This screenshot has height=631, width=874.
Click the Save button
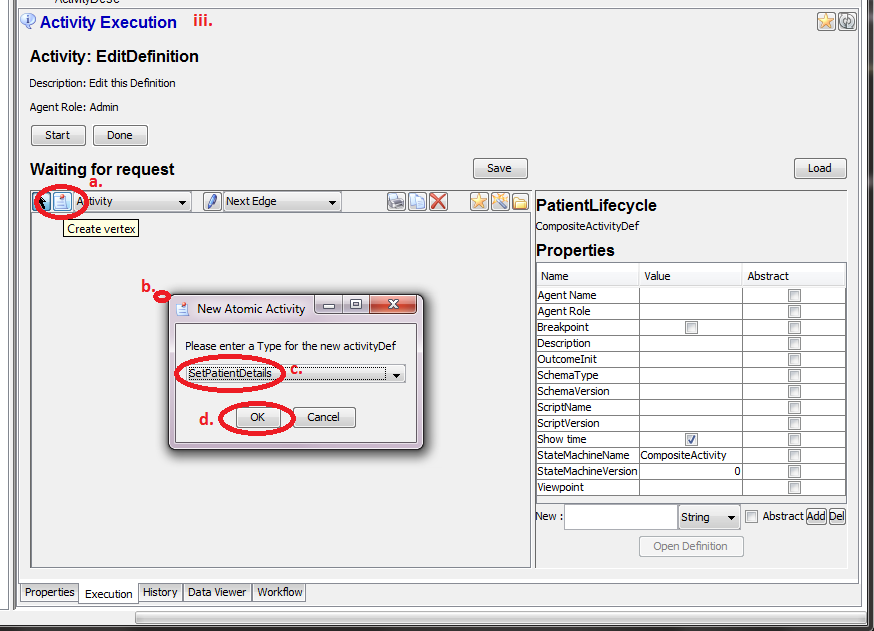point(500,168)
